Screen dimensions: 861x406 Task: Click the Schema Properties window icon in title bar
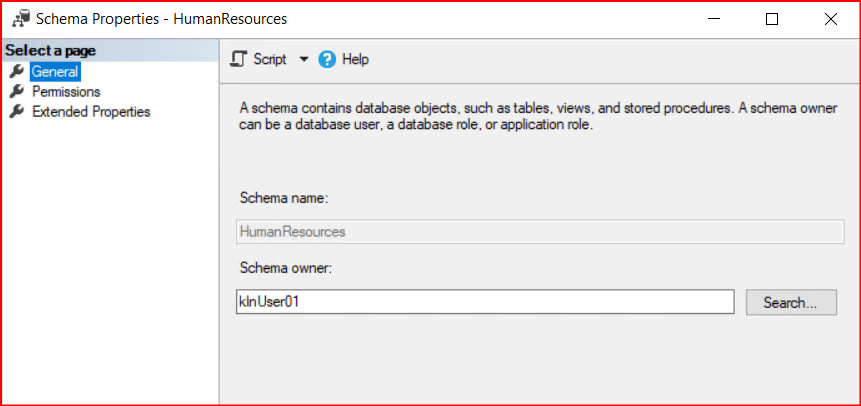(x=19, y=19)
